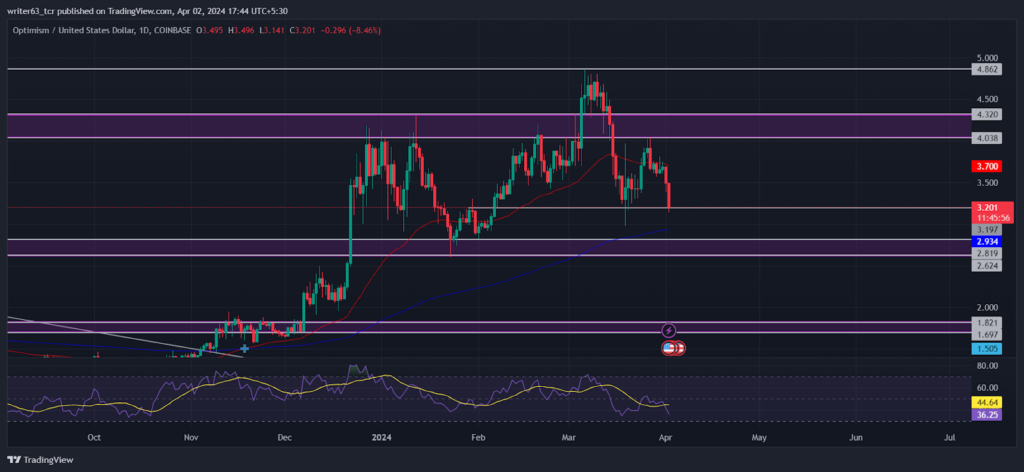Screen dimensions: 1024x472
Task: Click the 11:45:56 countdown timer label
Action: tap(993, 218)
